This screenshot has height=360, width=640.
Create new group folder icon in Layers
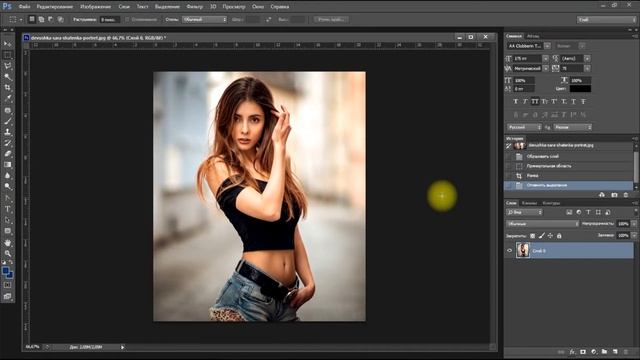point(604,351)
